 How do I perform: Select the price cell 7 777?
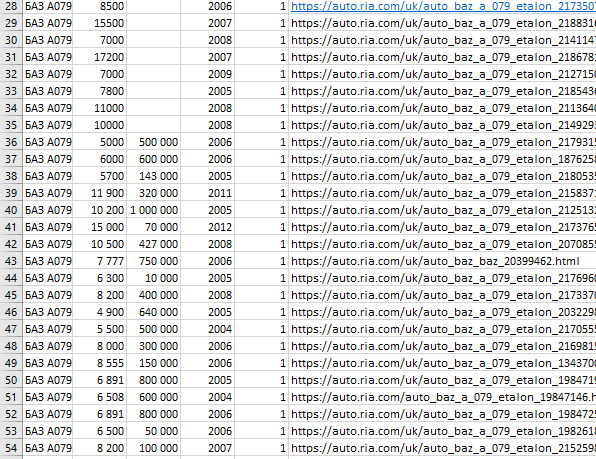[x=100, y=261]
